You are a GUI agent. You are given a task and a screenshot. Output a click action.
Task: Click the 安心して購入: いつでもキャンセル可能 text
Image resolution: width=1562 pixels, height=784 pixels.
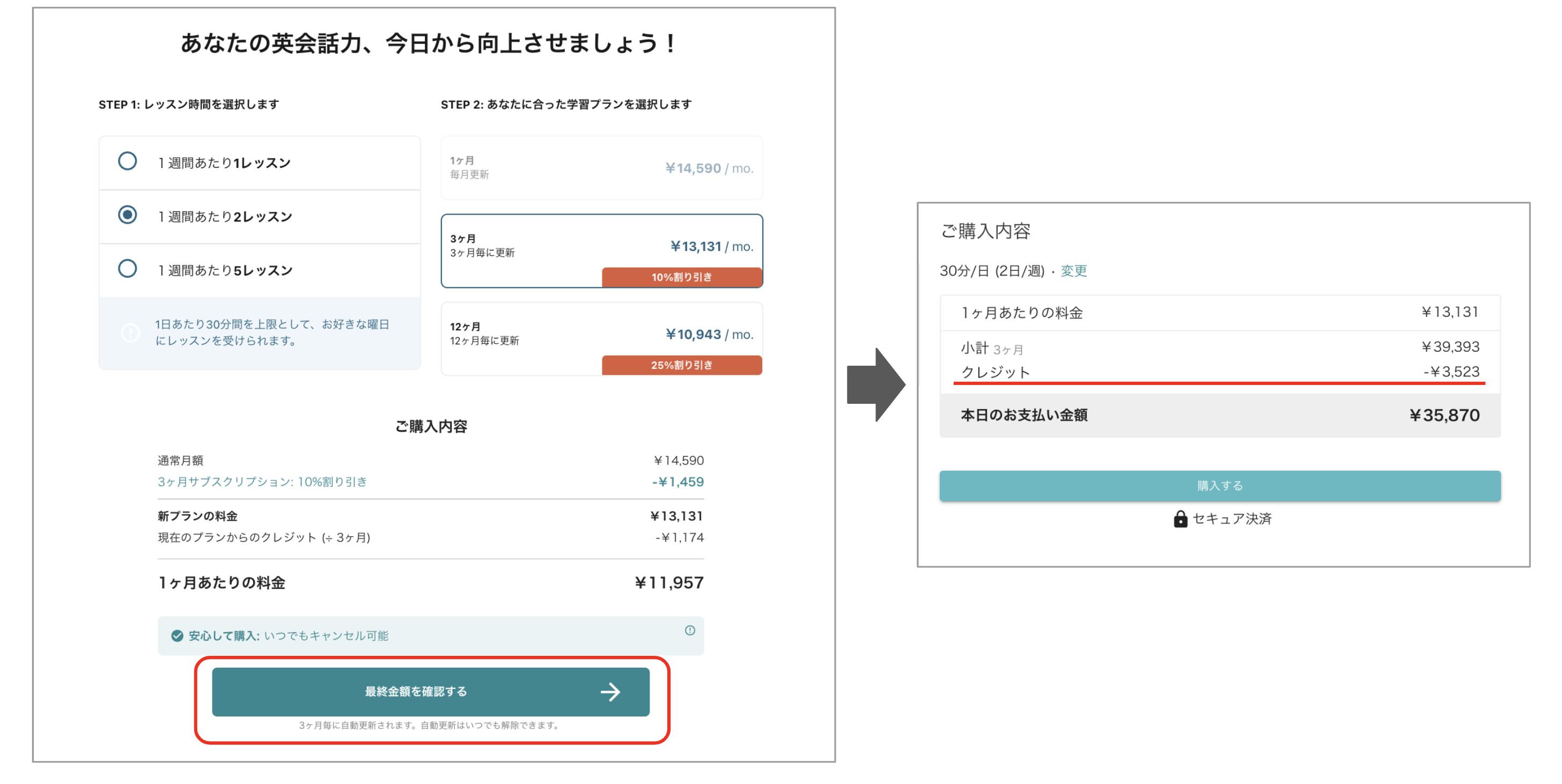coord(288,635)
